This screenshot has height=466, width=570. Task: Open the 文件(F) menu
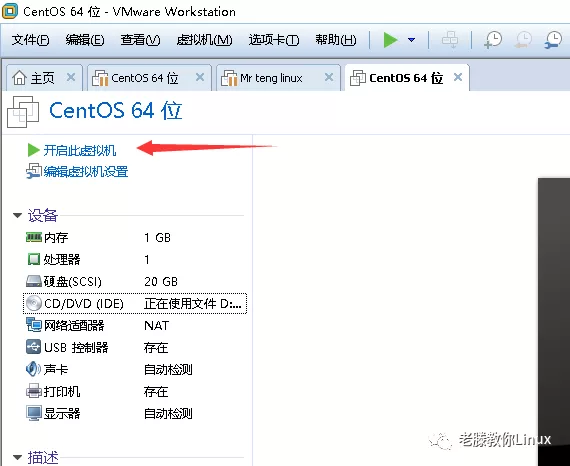[x=30, y=40]
